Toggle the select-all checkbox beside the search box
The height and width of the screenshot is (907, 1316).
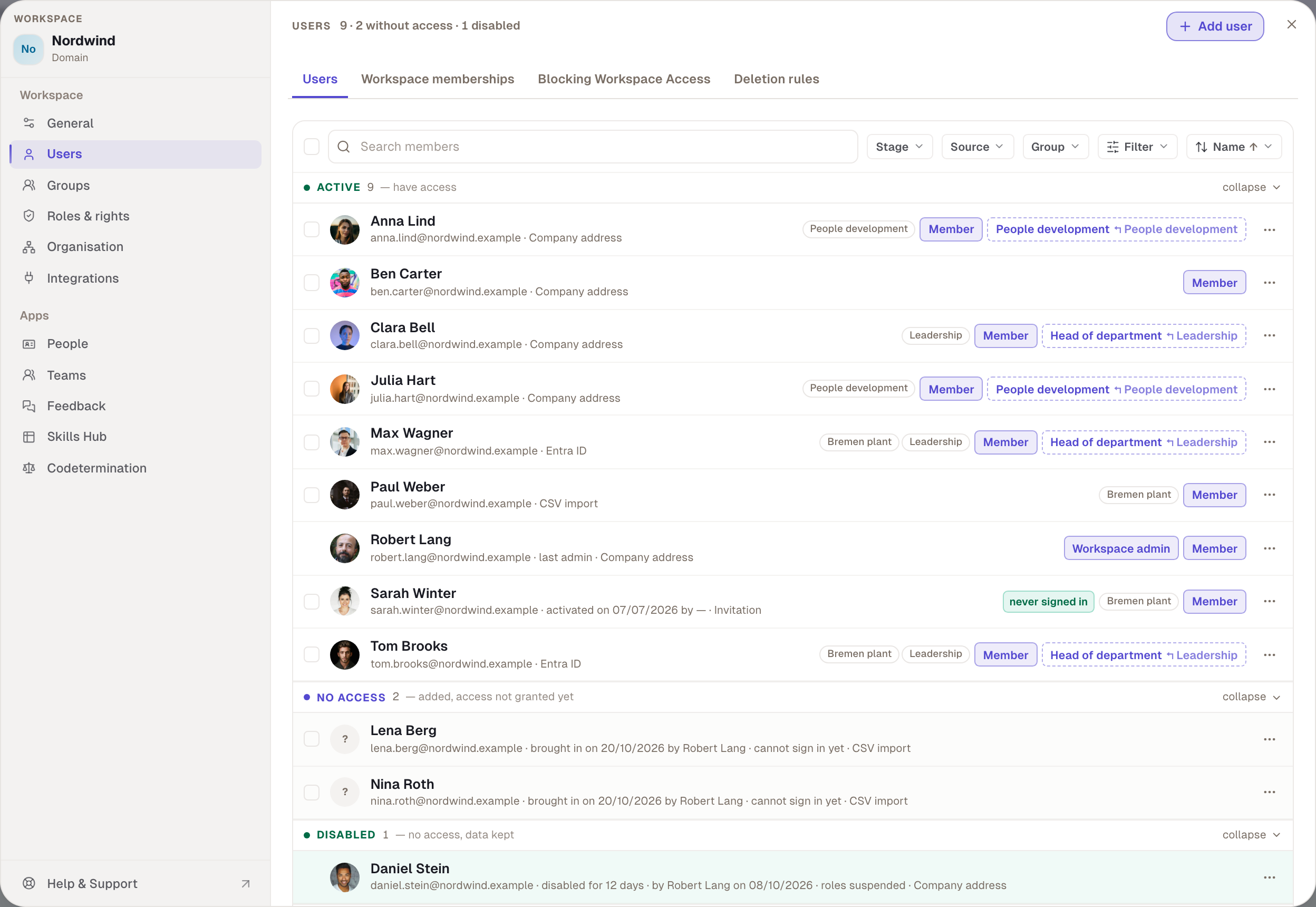[x=312, y=147]
